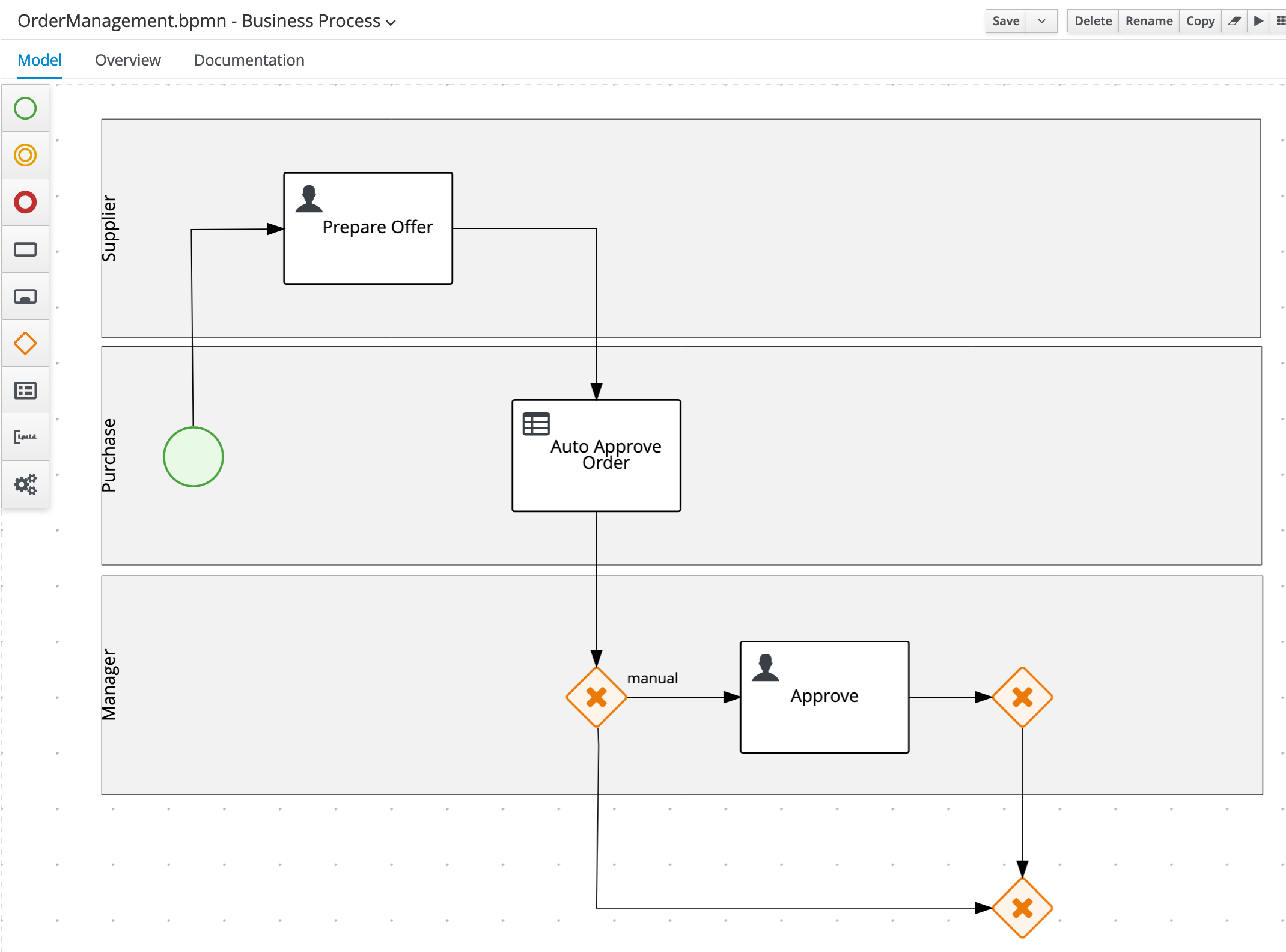The image size is (1286, 952).
Task: Select the Activities rectangle palette icon
Action: (x=25, y=249)
